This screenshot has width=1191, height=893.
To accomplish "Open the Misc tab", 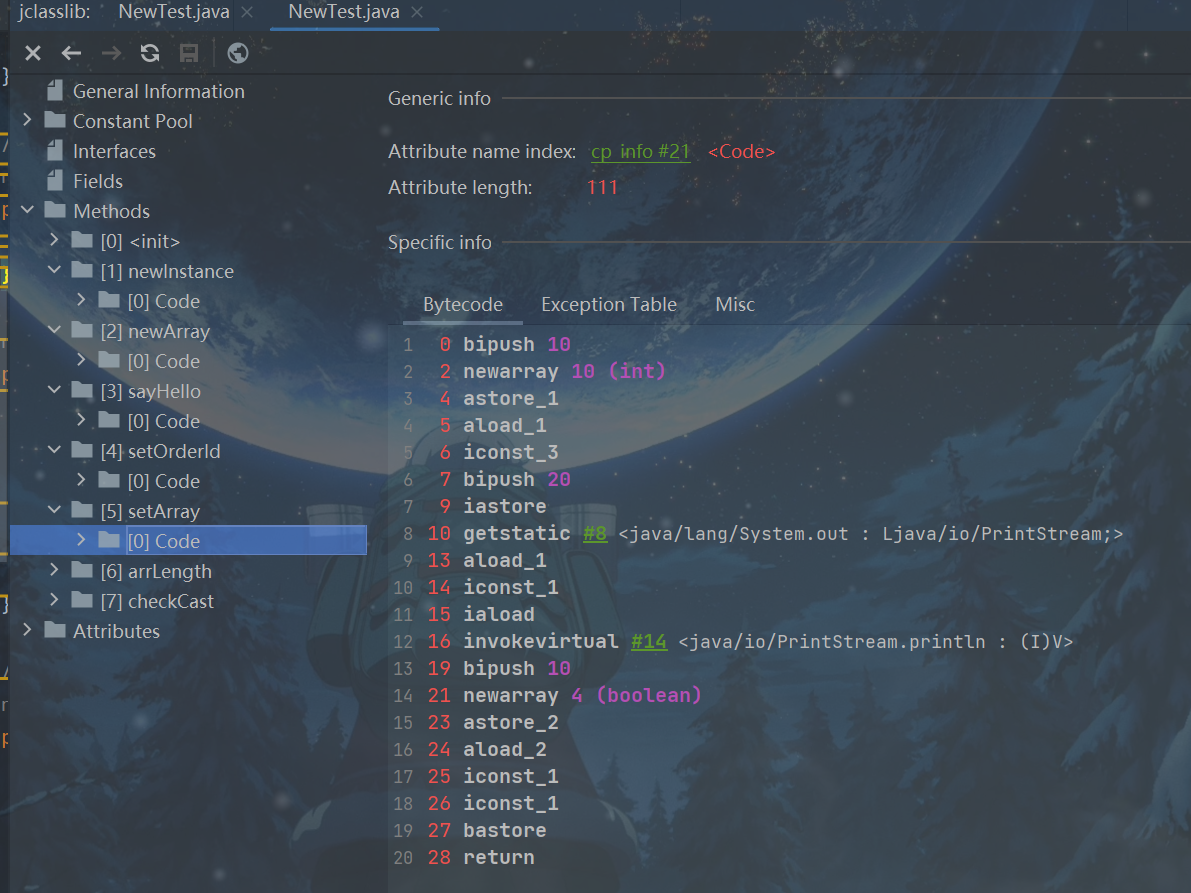I will [734, 305].
